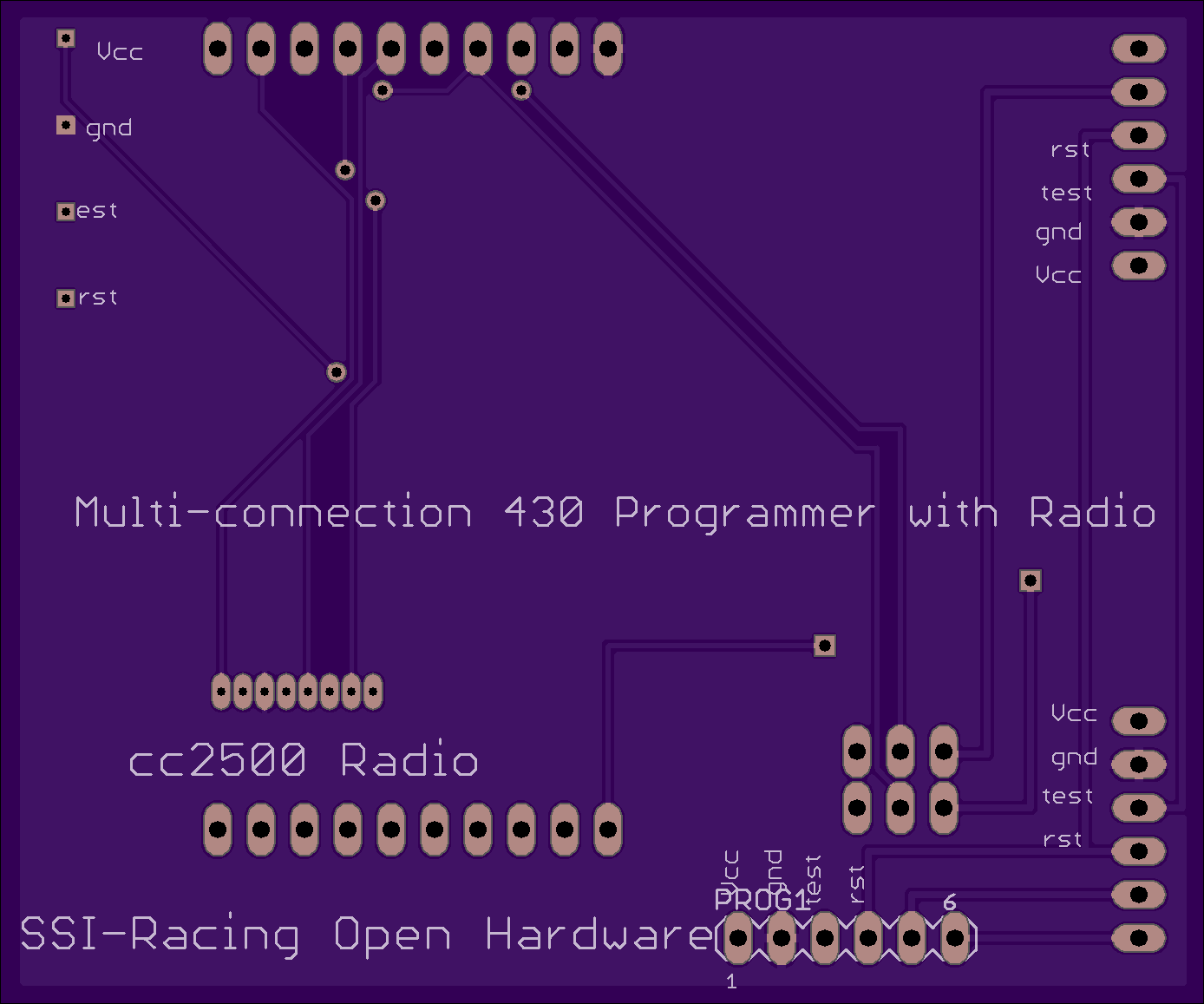Click the 'SSI-Racing Open Hardware' text
This screenshot has height=1004, width=1204.
pos(366,935)
